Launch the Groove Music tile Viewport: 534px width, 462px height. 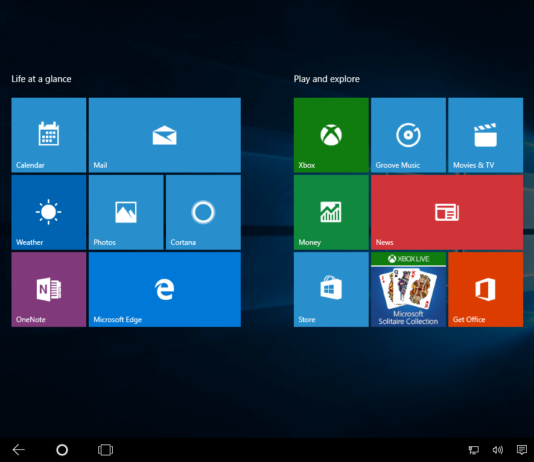tap(408, 135)
